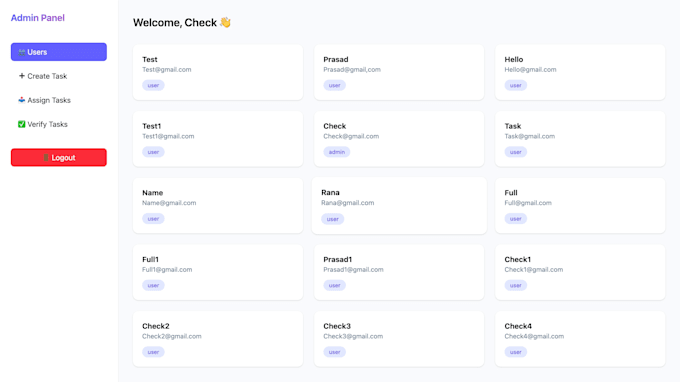Go to Create Task page
Viewport: 680px width, 382px height.
[59, 76]
